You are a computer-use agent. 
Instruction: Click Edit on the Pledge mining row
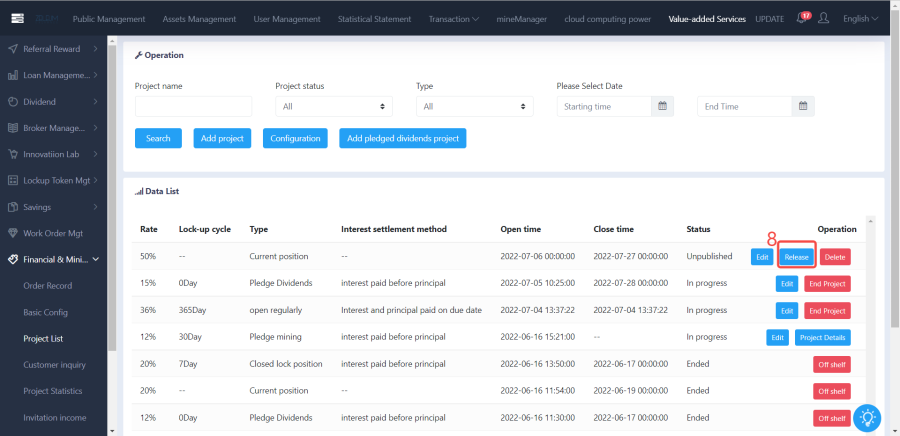[x=778, y=337]
